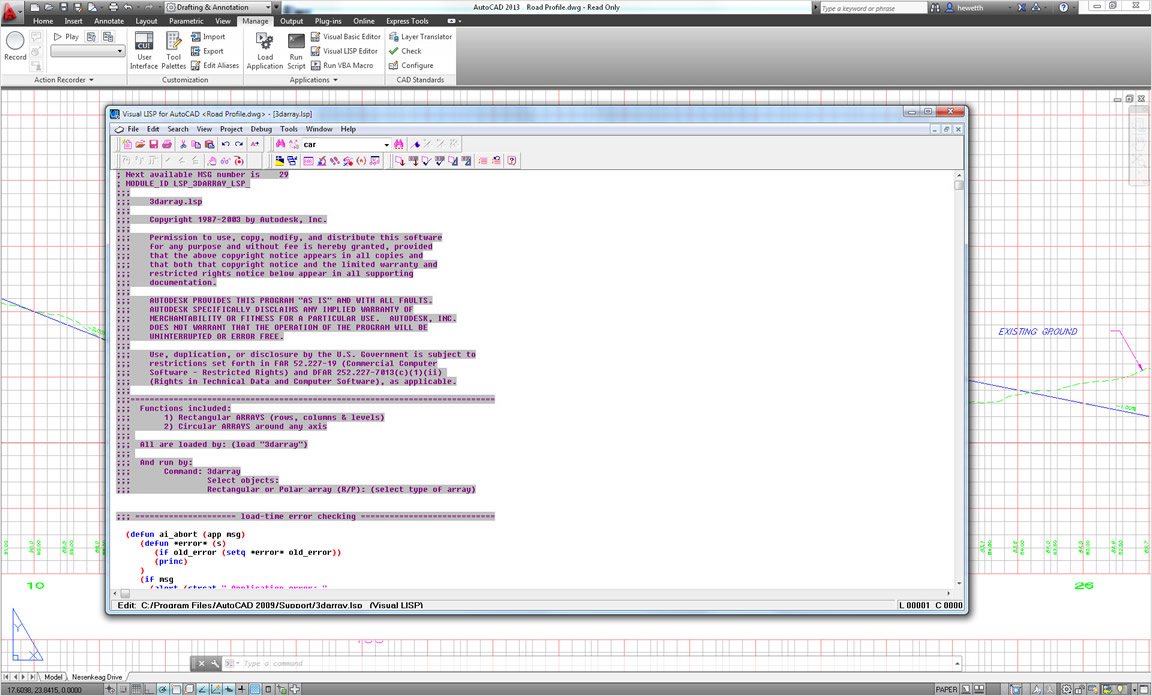Click Redo arrow in Visual LISP toolbar
Screen dimensions: 1152x696
[240, 144]
